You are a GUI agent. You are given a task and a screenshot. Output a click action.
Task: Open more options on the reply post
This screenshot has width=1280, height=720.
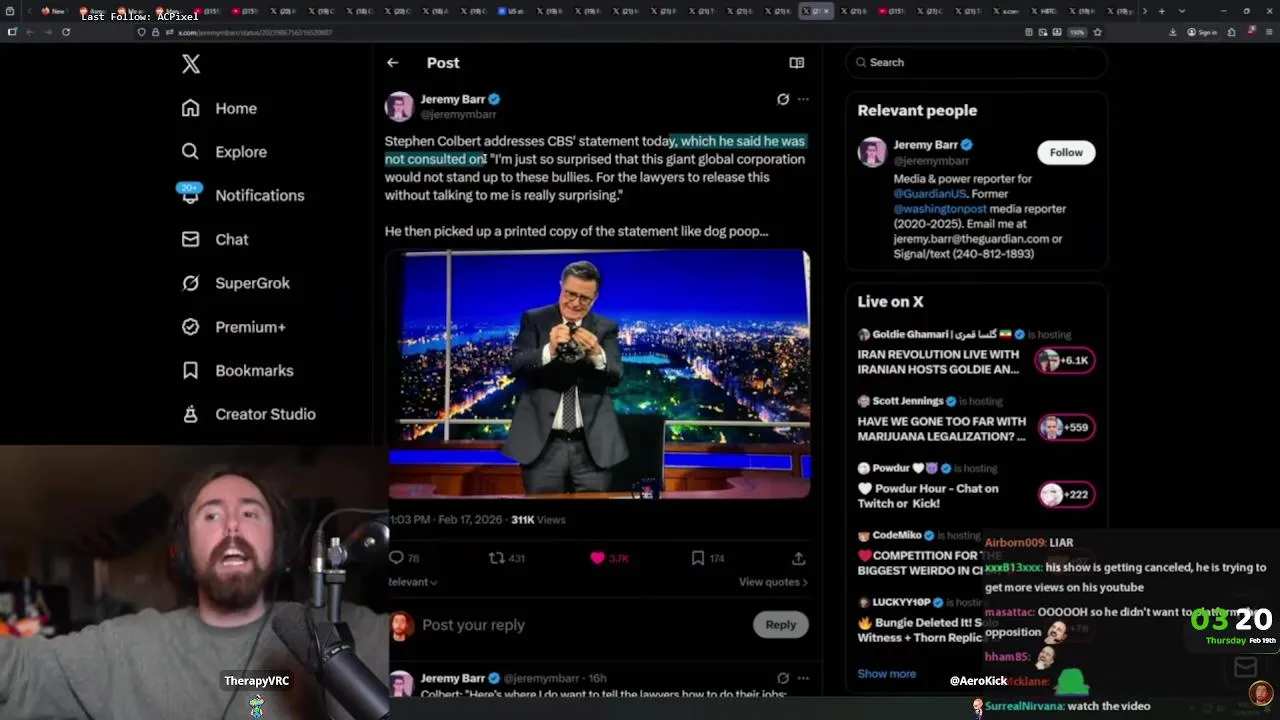pyautogui.click(x=803, y=678)
